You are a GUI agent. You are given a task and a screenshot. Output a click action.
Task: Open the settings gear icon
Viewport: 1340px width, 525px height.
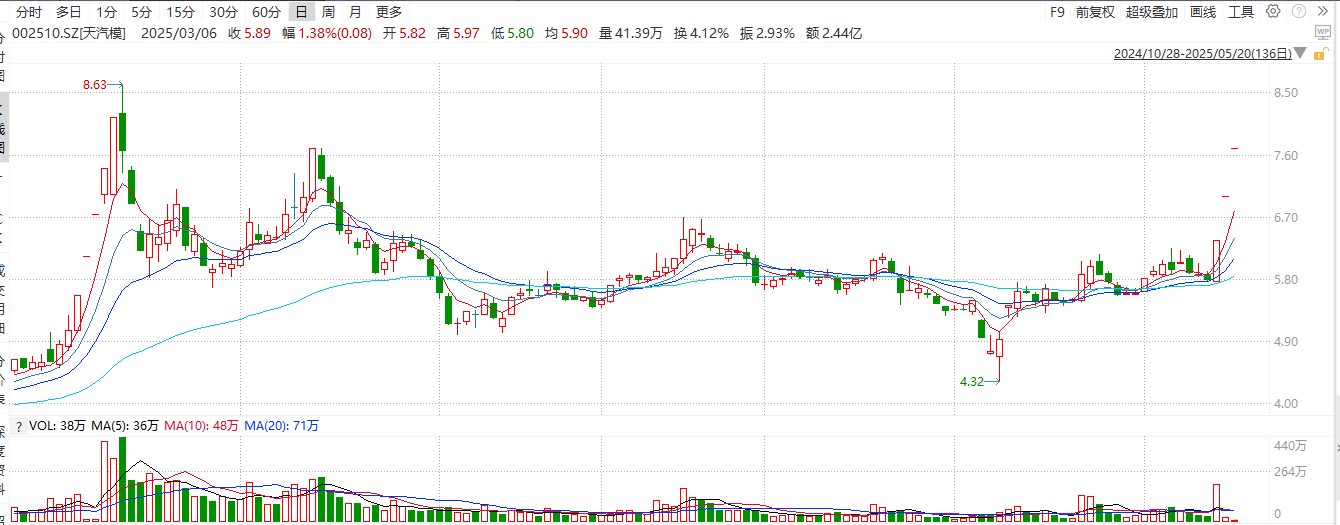(x=1273, y=12)
